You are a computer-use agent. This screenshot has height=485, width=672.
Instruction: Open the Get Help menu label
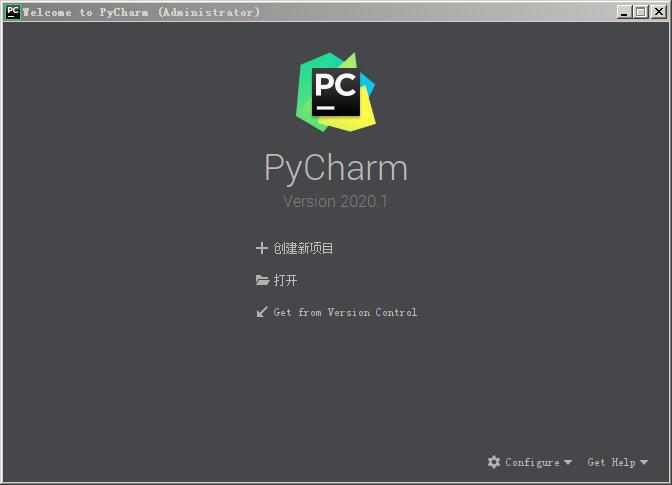612,462
